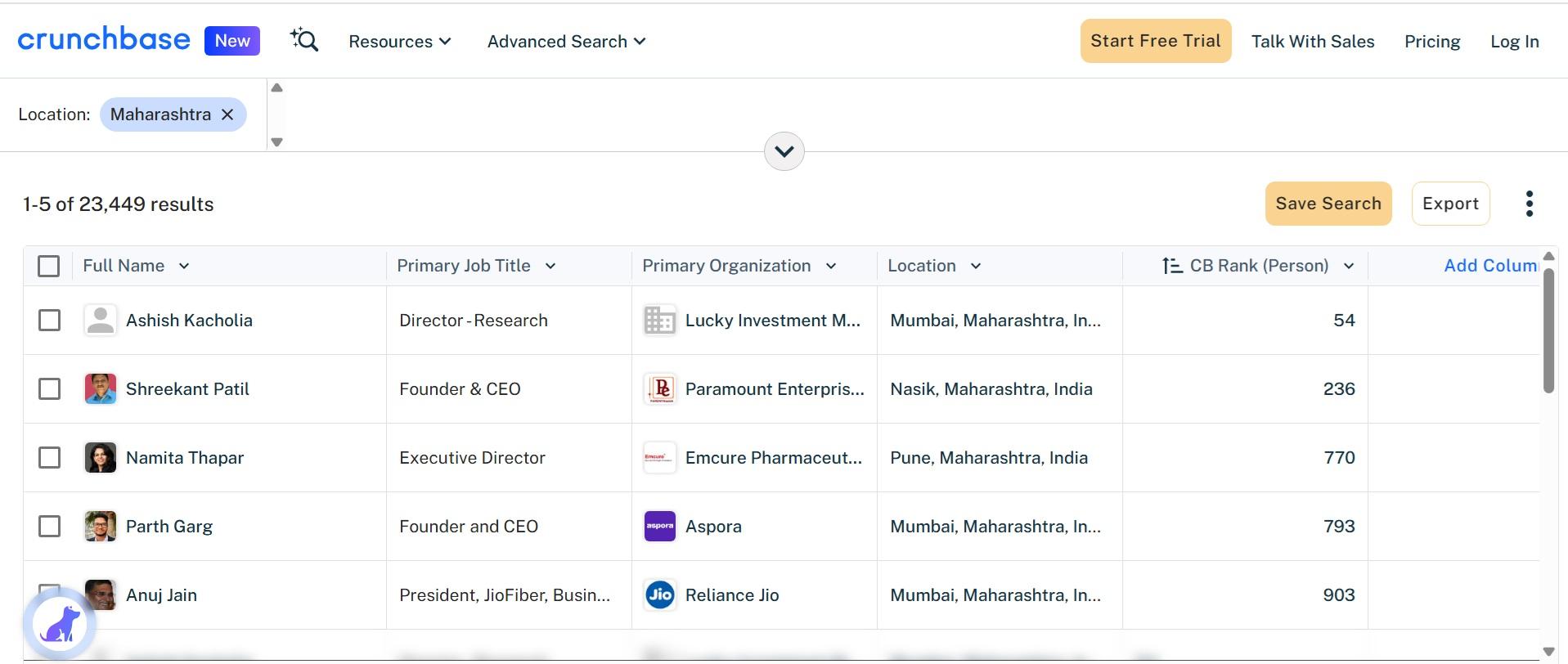The image size is (1568, 664).
Task: Click the Aspora company logo
Action: [660, 527]
